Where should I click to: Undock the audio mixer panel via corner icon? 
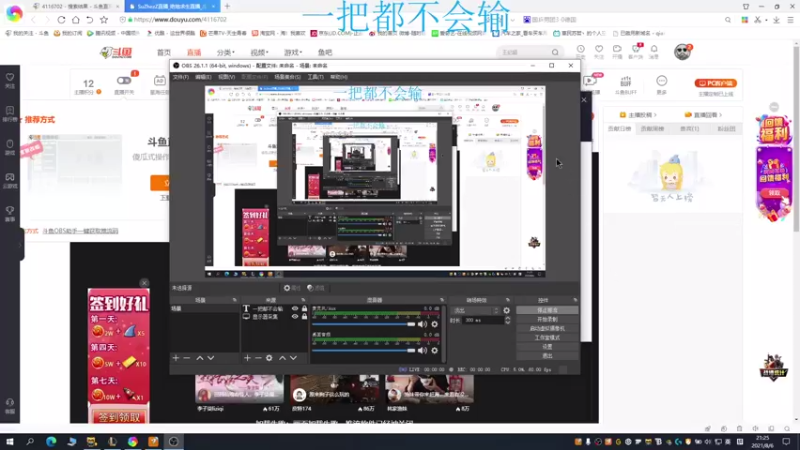point(442,300)
